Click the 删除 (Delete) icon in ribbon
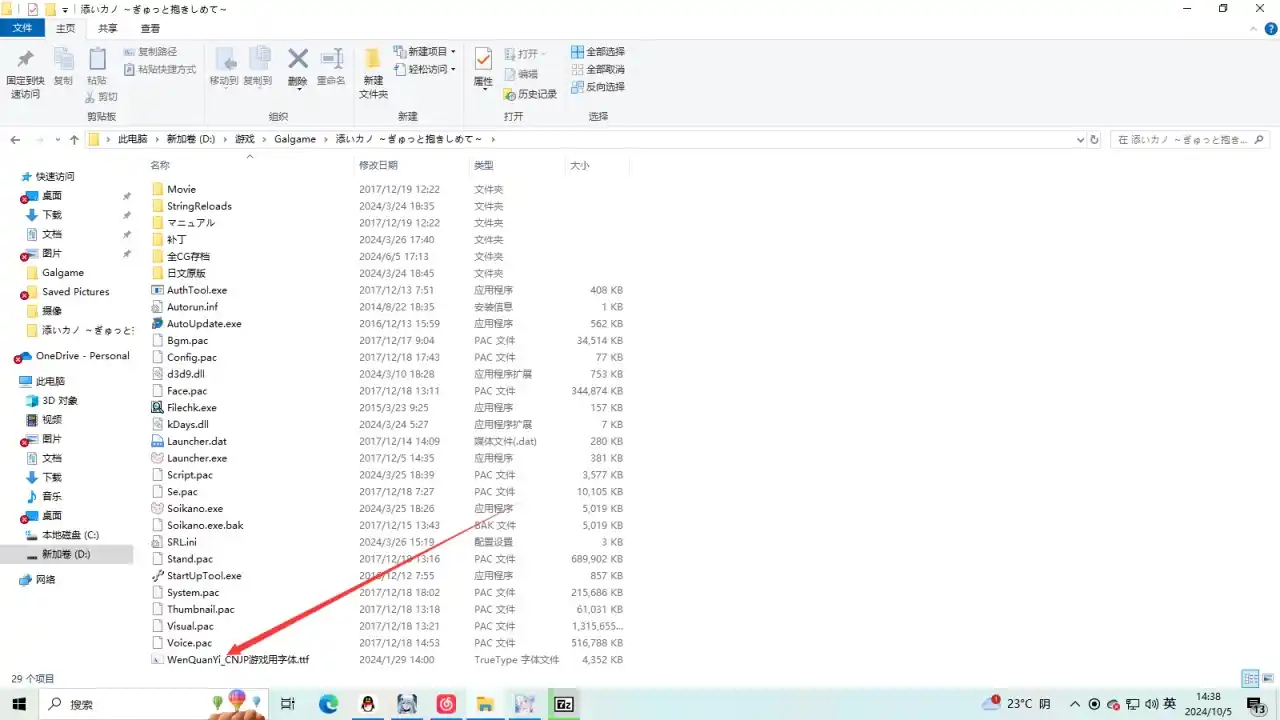The image size is (1280, 720). pyautogui.click(x=297, y=67)
